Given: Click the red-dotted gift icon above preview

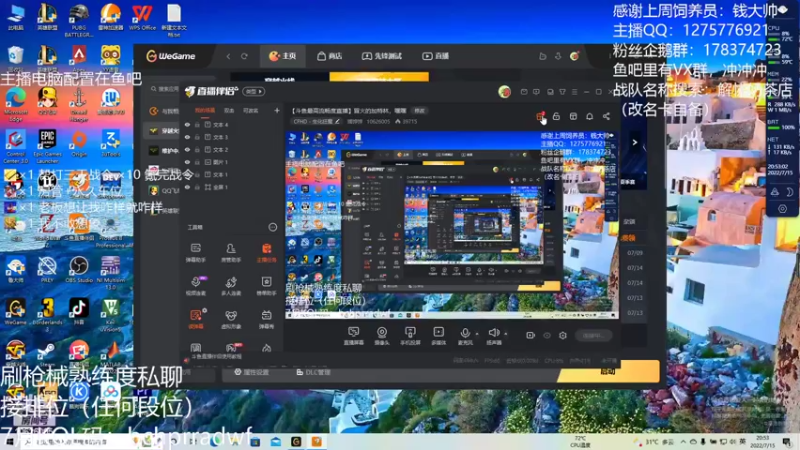Looking at the screenshot, I should [540, 116].
